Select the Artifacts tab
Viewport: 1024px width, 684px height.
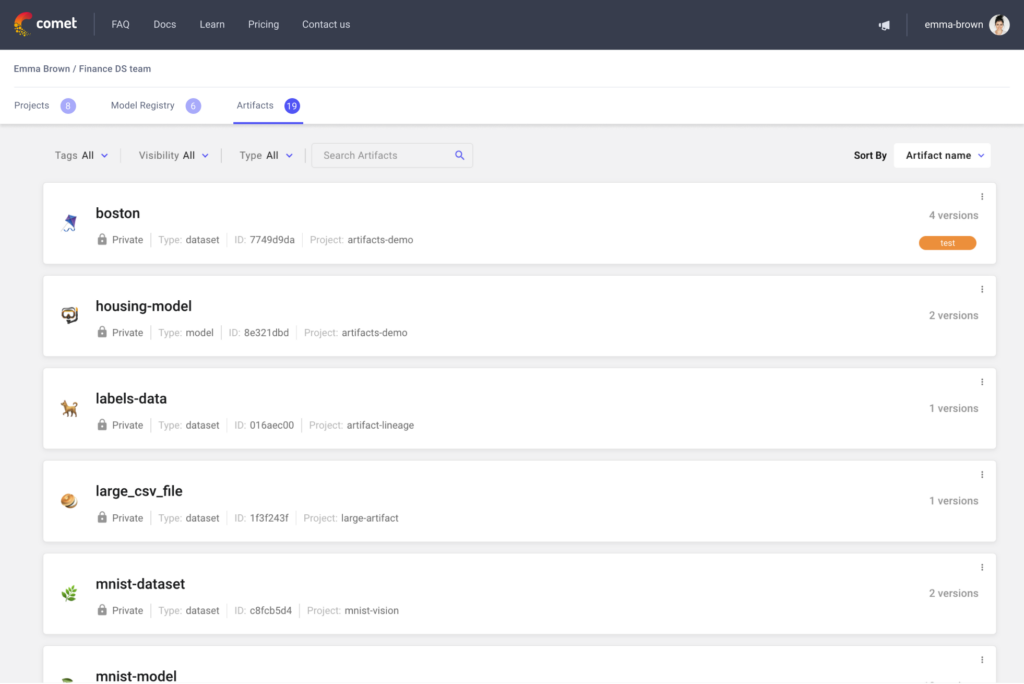255,105
